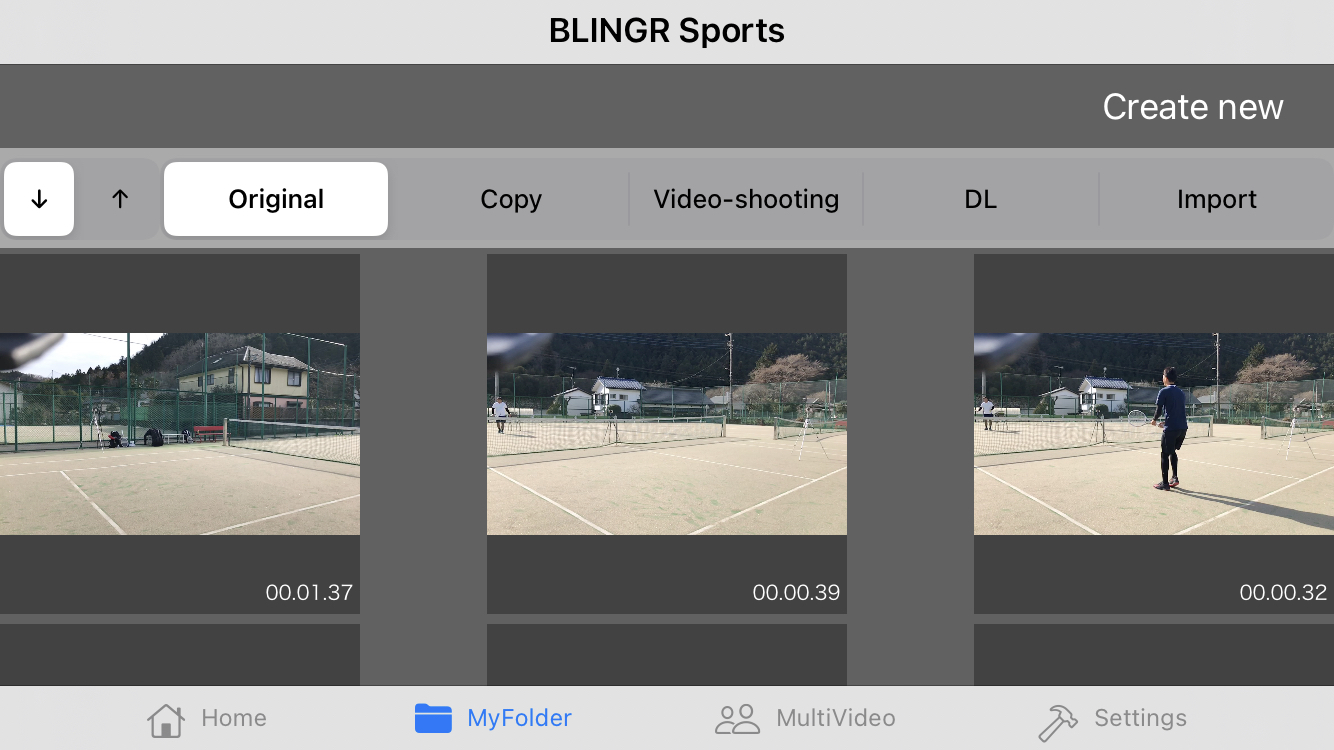1334x750 pixels.
Task: Click the 00.01.37 duration label
Action: pyautogui.click(x=309, y=592)
